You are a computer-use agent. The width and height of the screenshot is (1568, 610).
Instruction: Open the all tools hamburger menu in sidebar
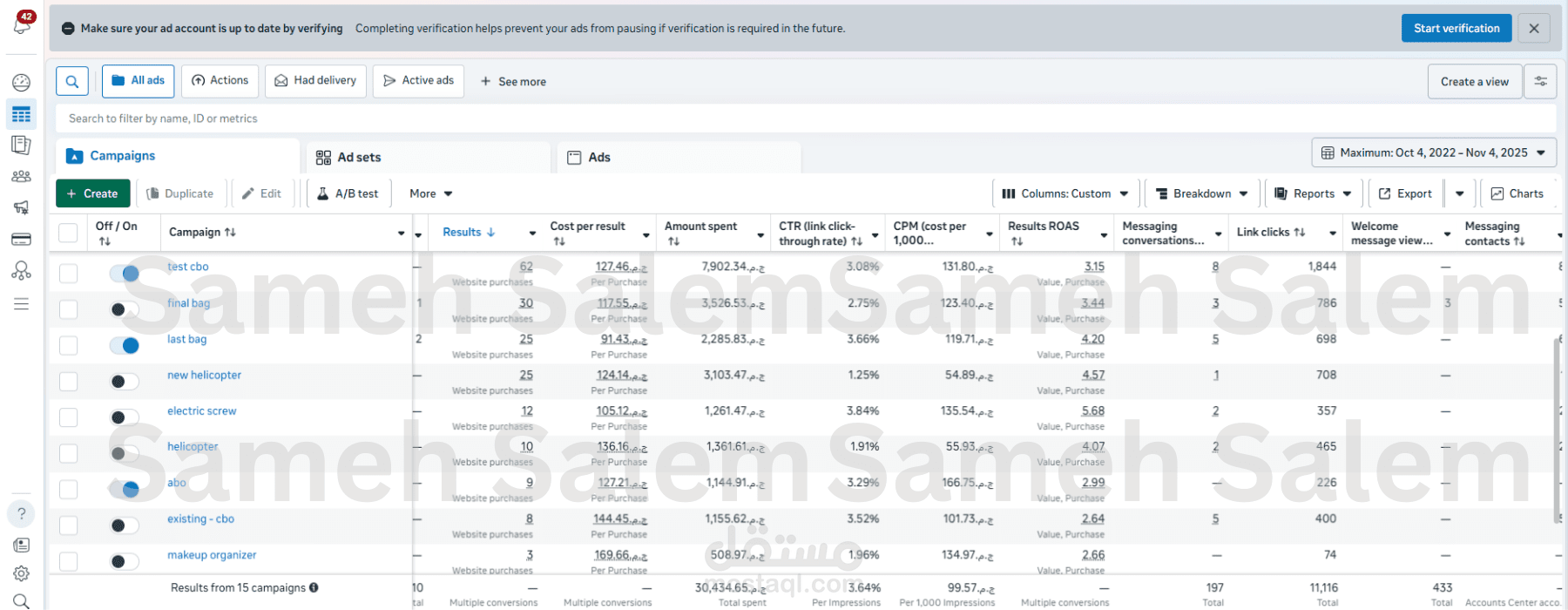tap(21, 304)
